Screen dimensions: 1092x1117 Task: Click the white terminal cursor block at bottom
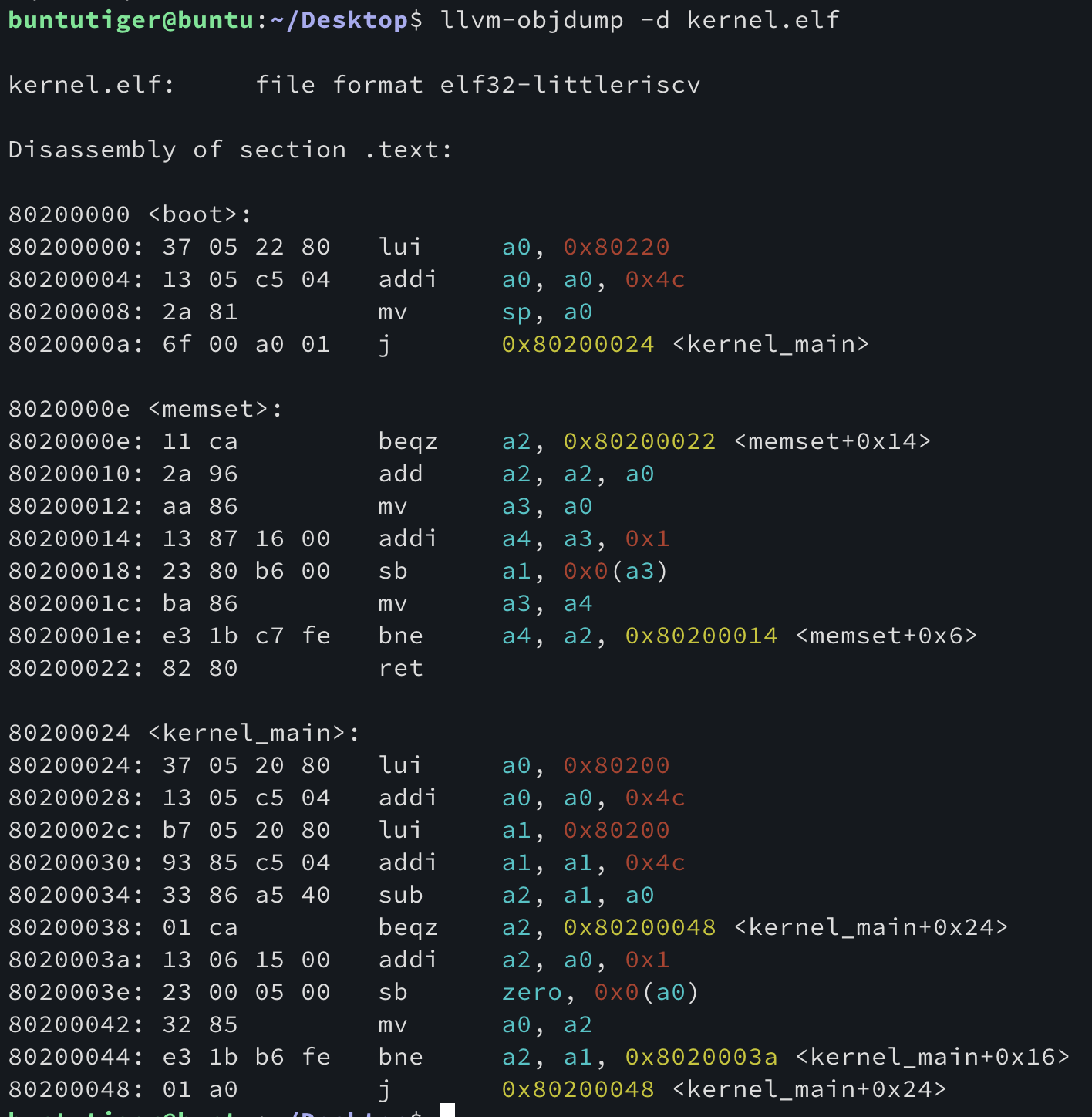pyautogui.click(x=447, y=1111)
